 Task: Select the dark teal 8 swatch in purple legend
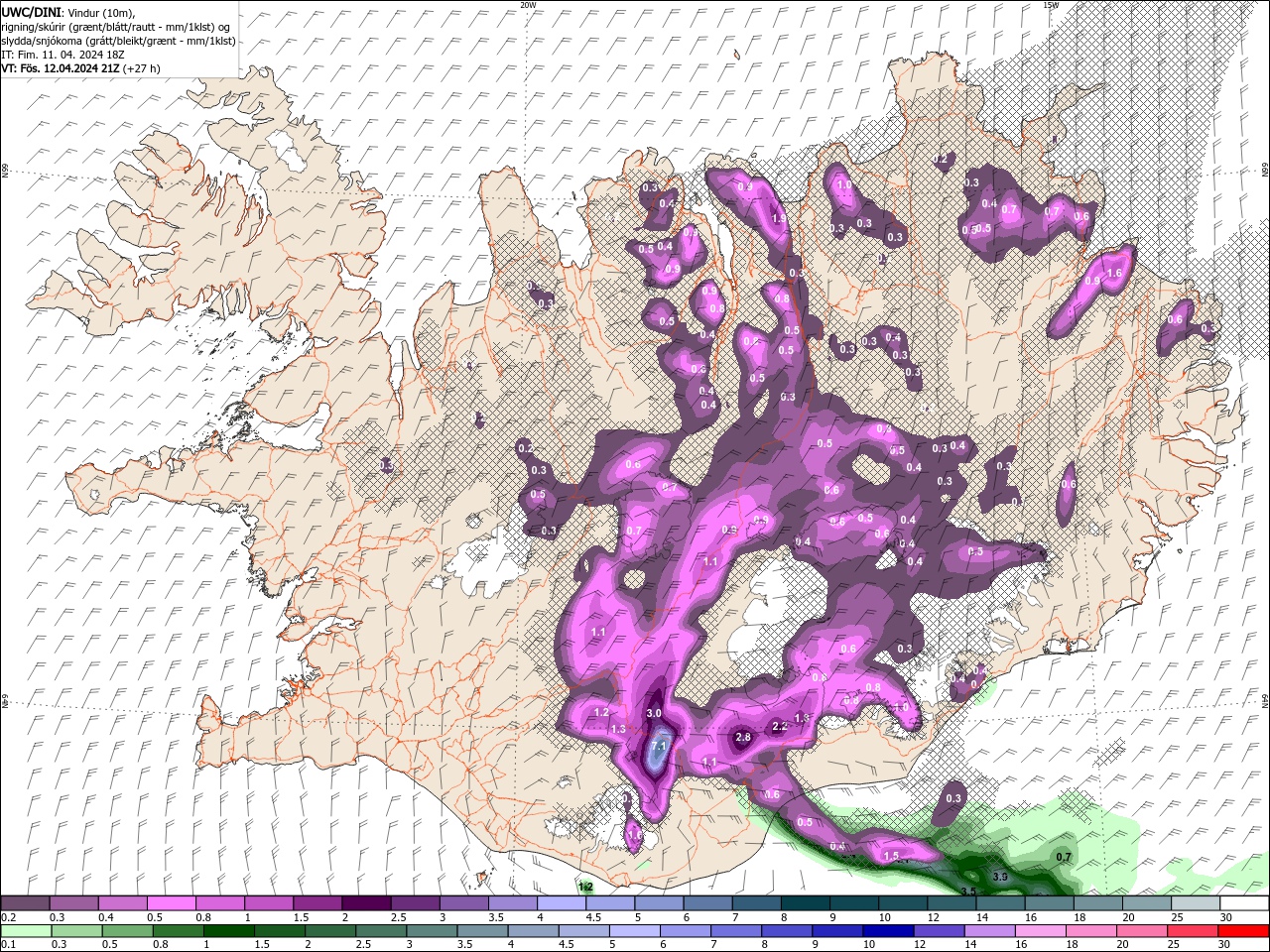tap(805, 903)
